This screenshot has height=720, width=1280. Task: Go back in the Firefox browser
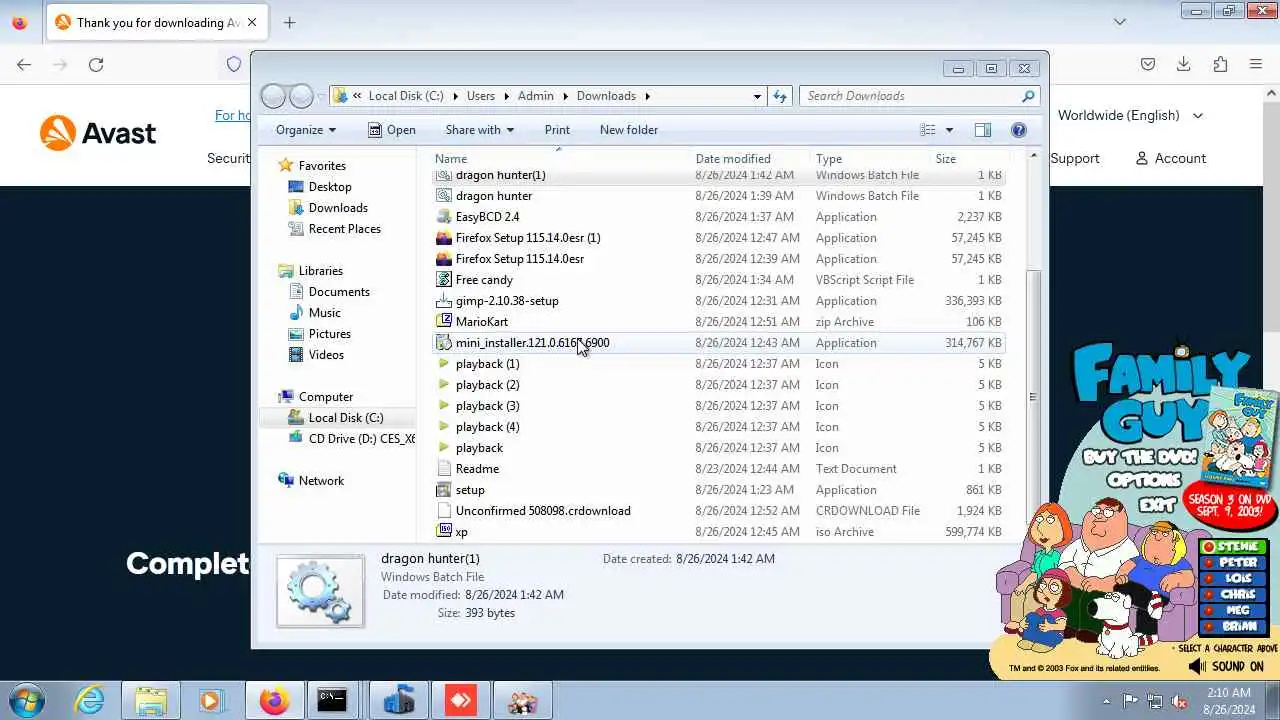pos(24,64)
